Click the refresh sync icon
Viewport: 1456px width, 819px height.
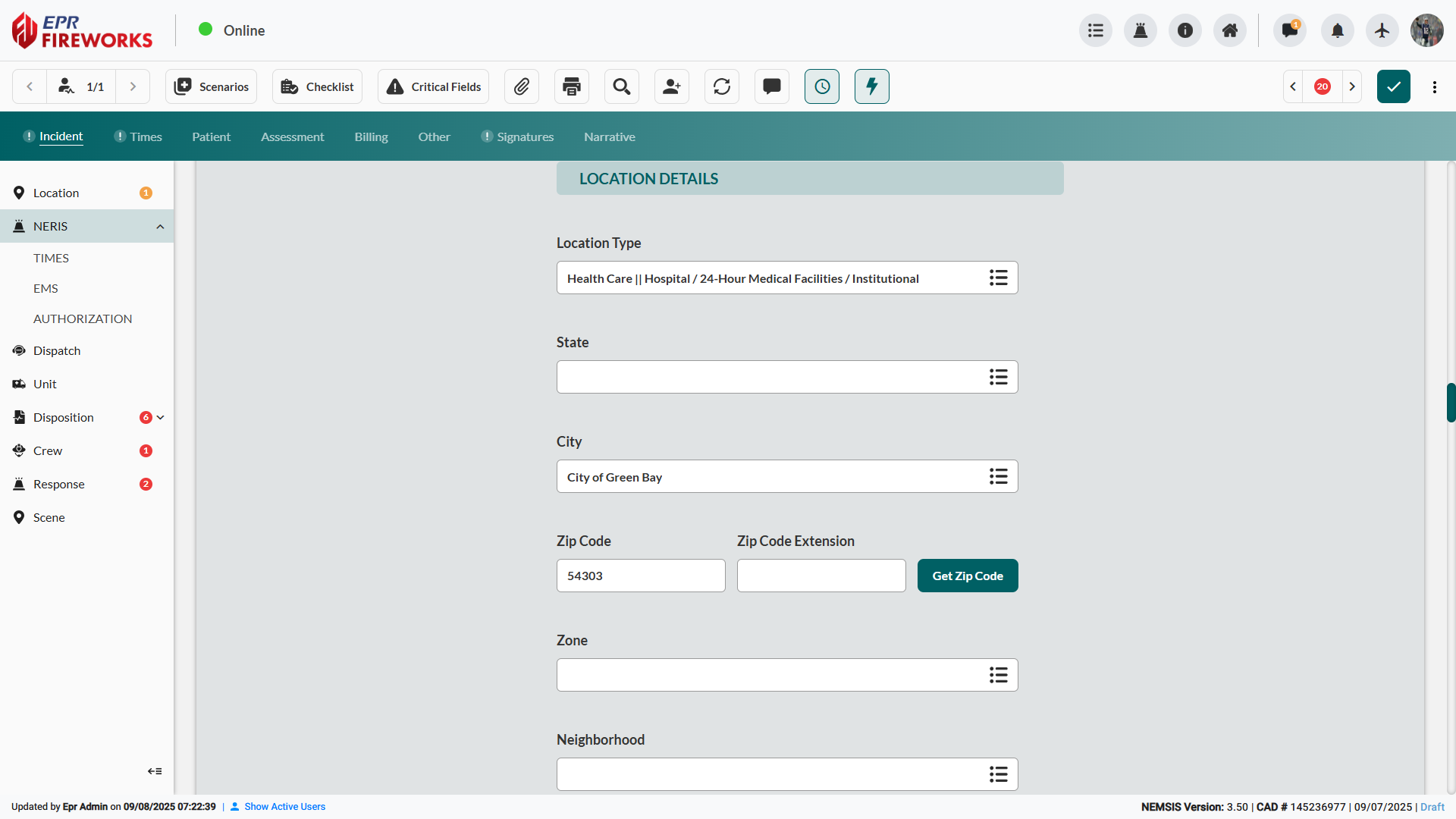coord(722,86)
